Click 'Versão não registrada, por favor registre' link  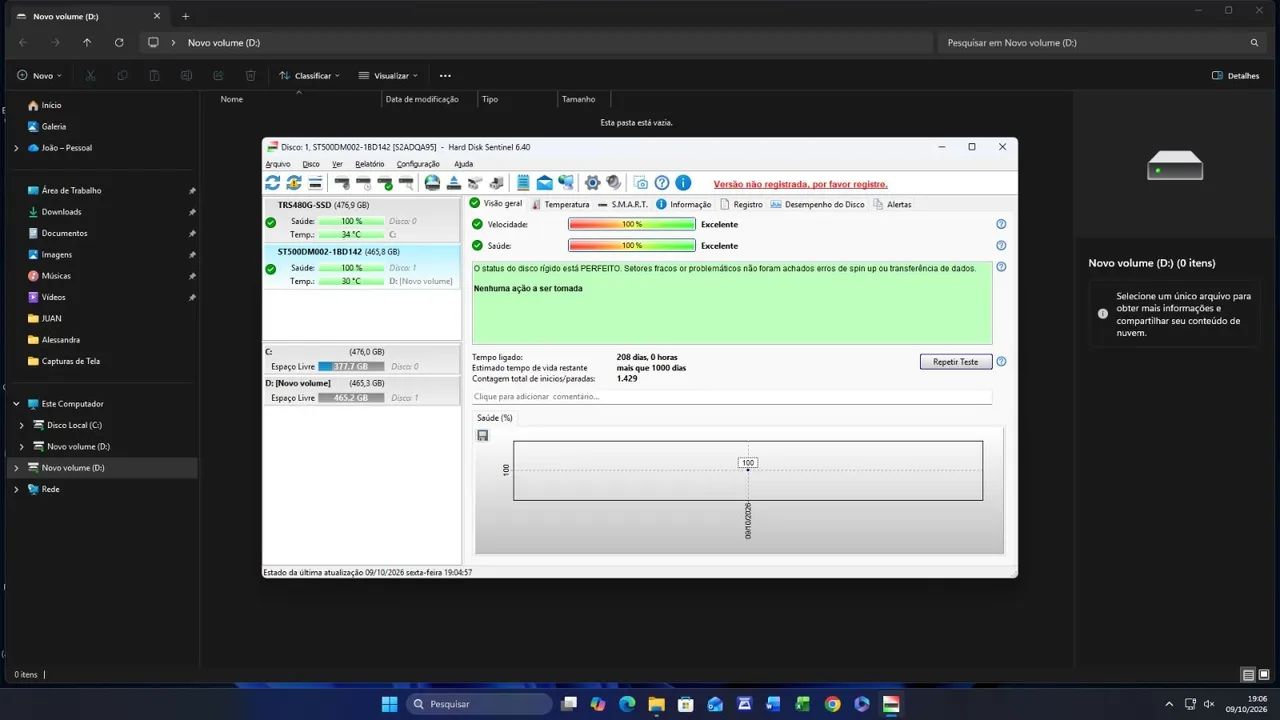click(800, 184)
